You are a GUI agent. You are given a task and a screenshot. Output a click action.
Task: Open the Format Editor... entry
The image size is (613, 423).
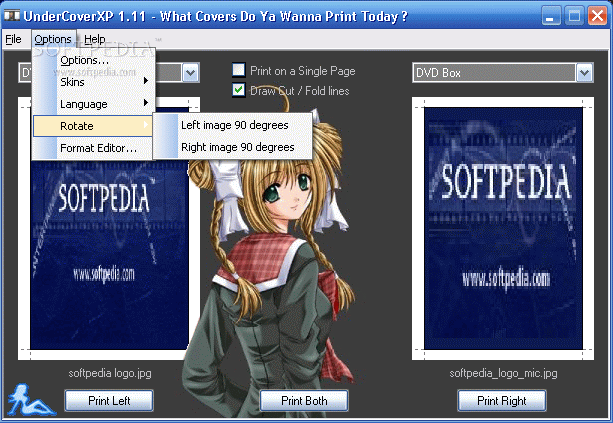point(94,148)
